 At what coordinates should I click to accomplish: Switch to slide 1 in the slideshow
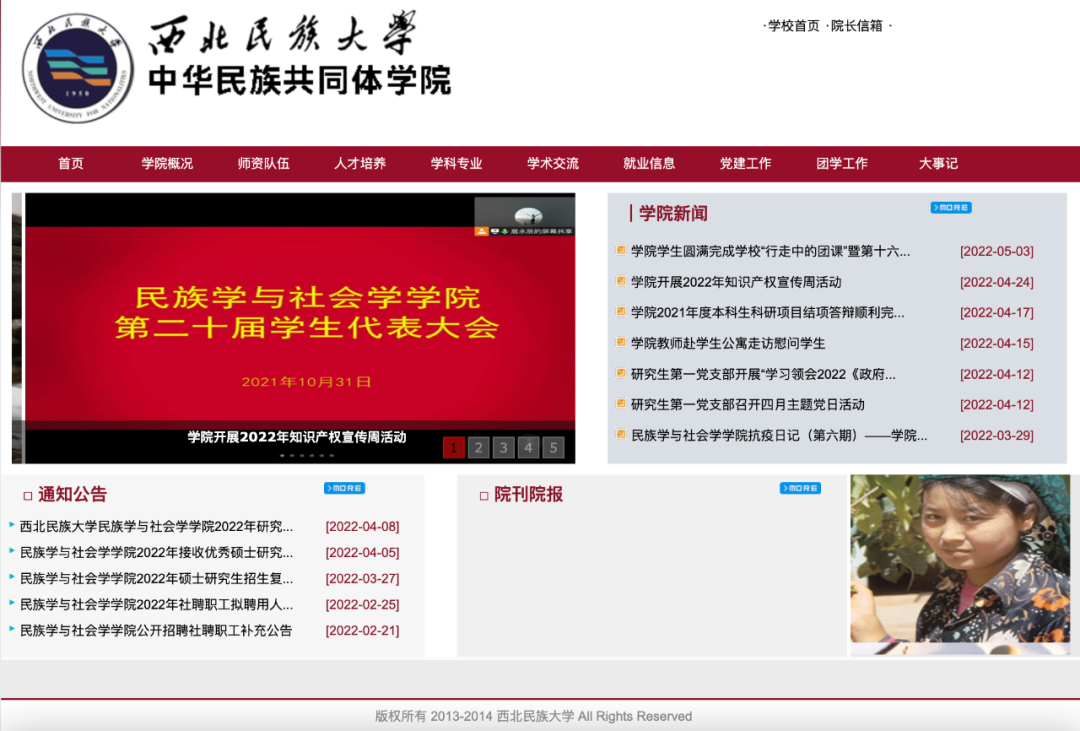(x=453, y=448)
